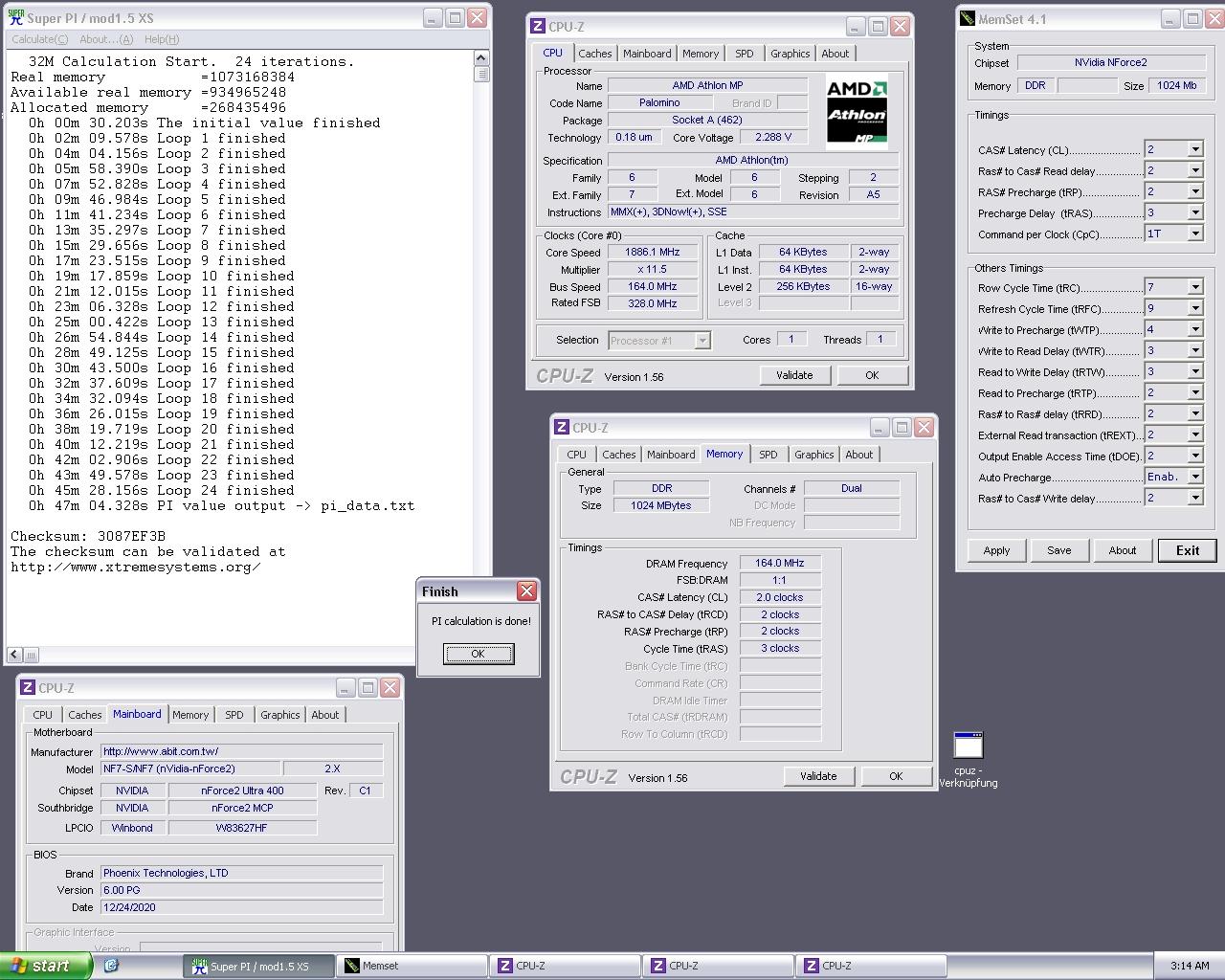The width and height of the screenshot is (1225, 980).
Task: Click About button in MemSet
Action: click(1123, 550)
